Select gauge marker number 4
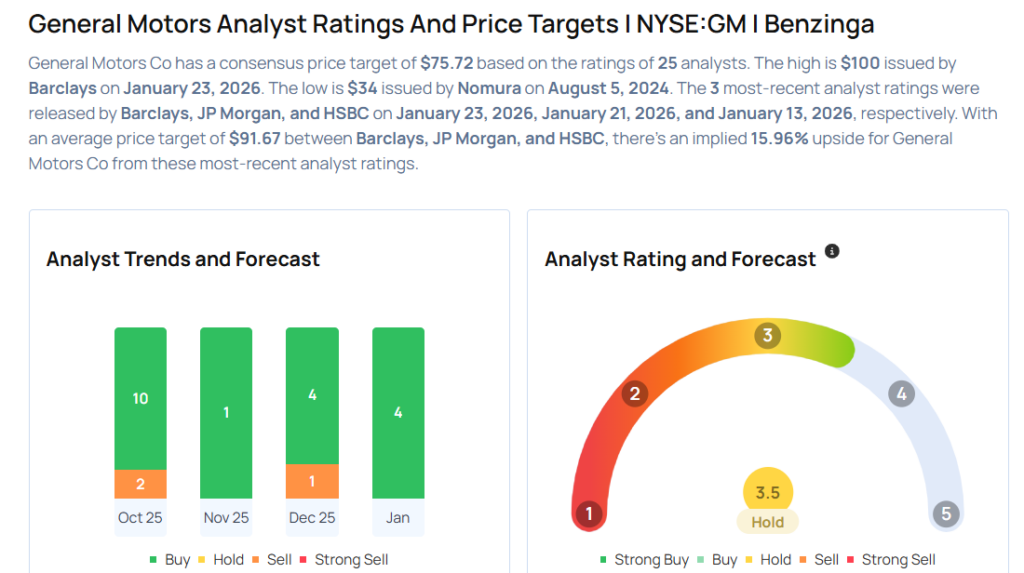The height and width of the screenshot is (573, 1024). [901, 394]
